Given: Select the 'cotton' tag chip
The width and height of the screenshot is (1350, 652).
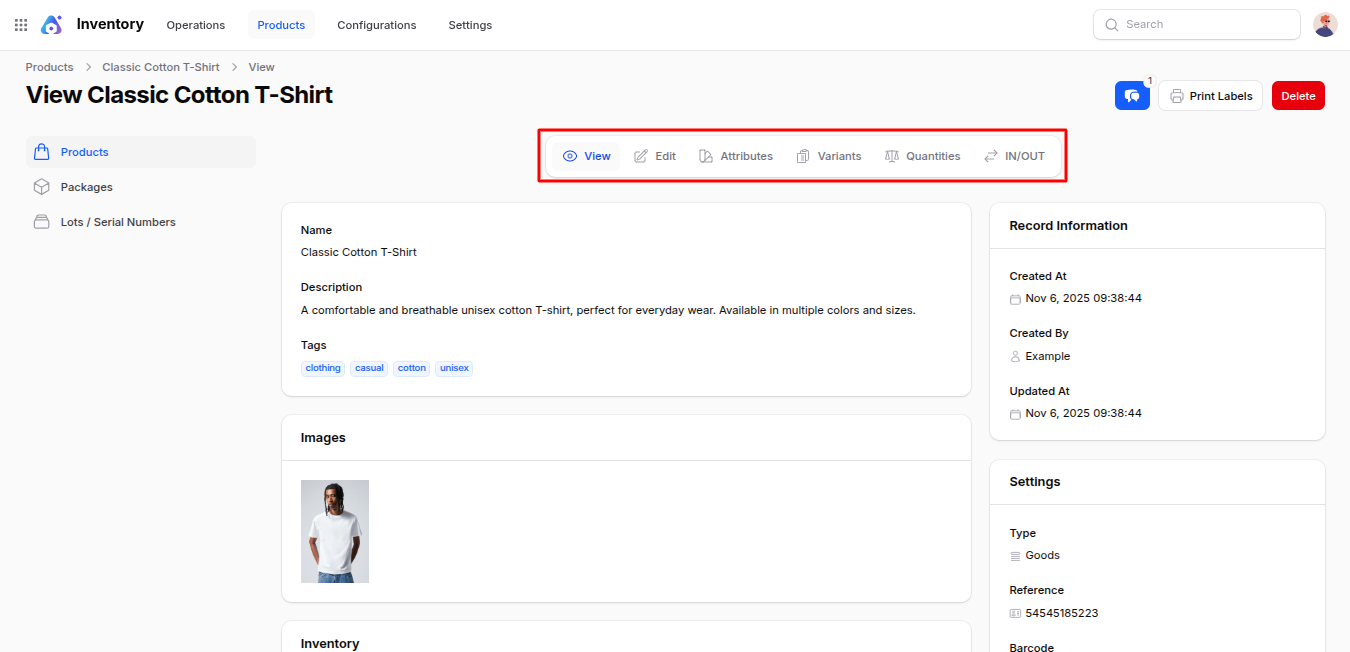Looking at the screenshot, I should click(411, 368).
